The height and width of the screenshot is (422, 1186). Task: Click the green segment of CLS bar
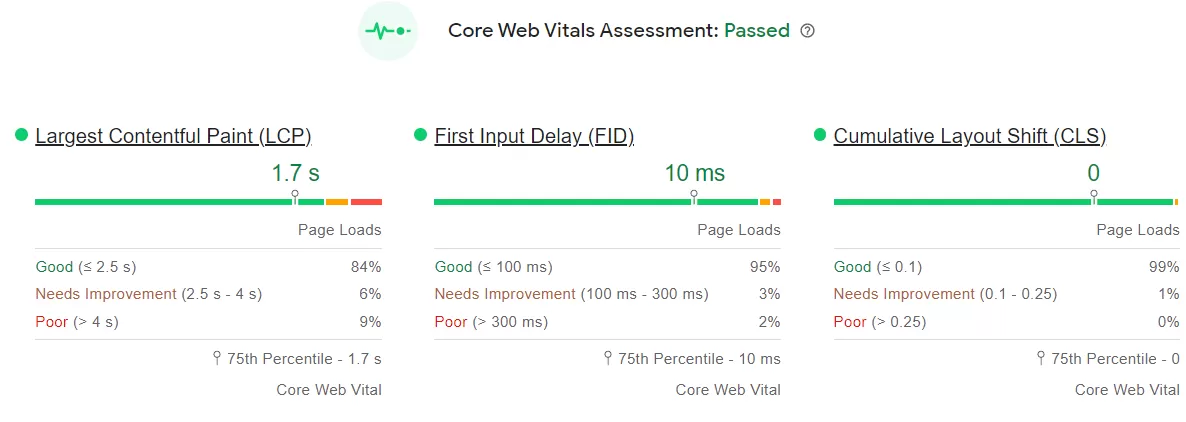960,202
